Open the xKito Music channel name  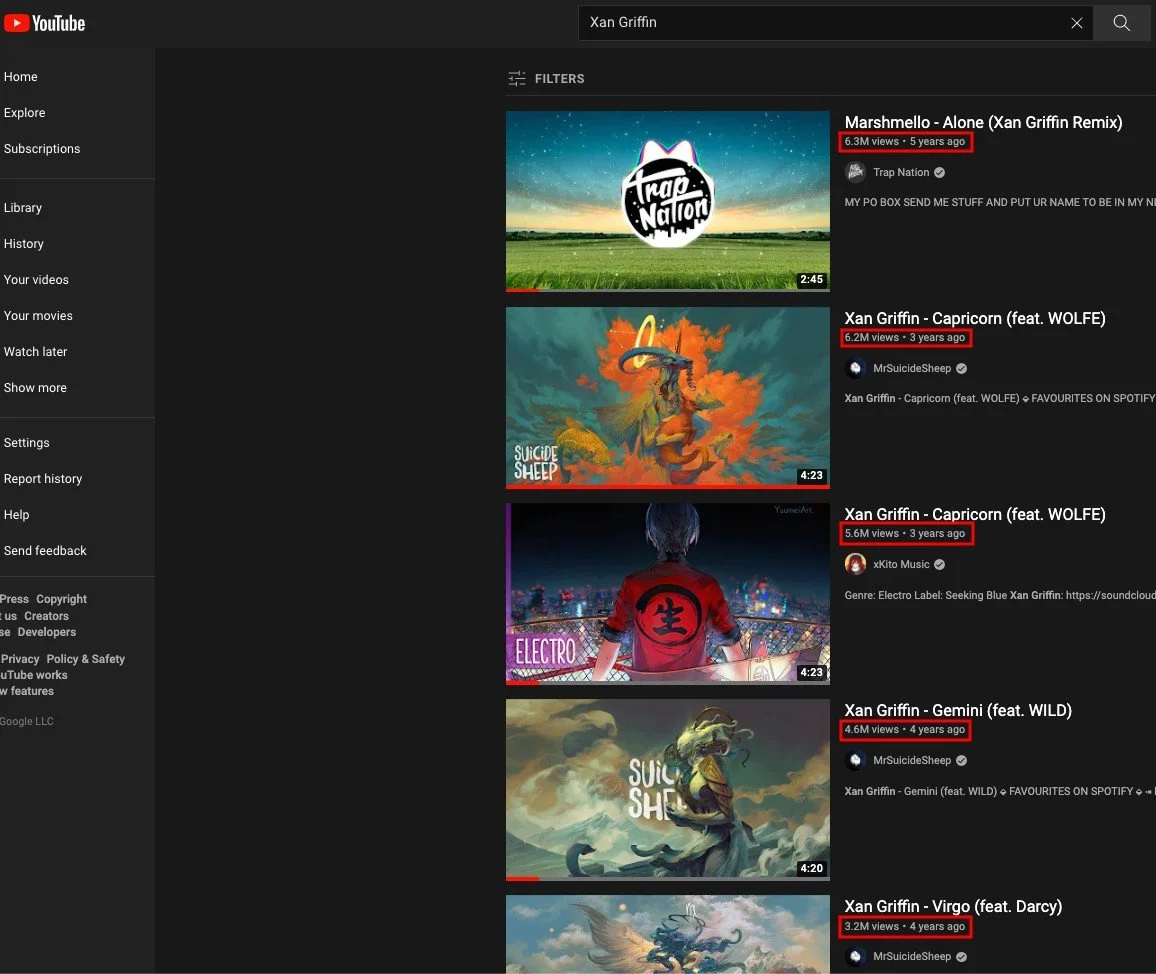(901, 565)
